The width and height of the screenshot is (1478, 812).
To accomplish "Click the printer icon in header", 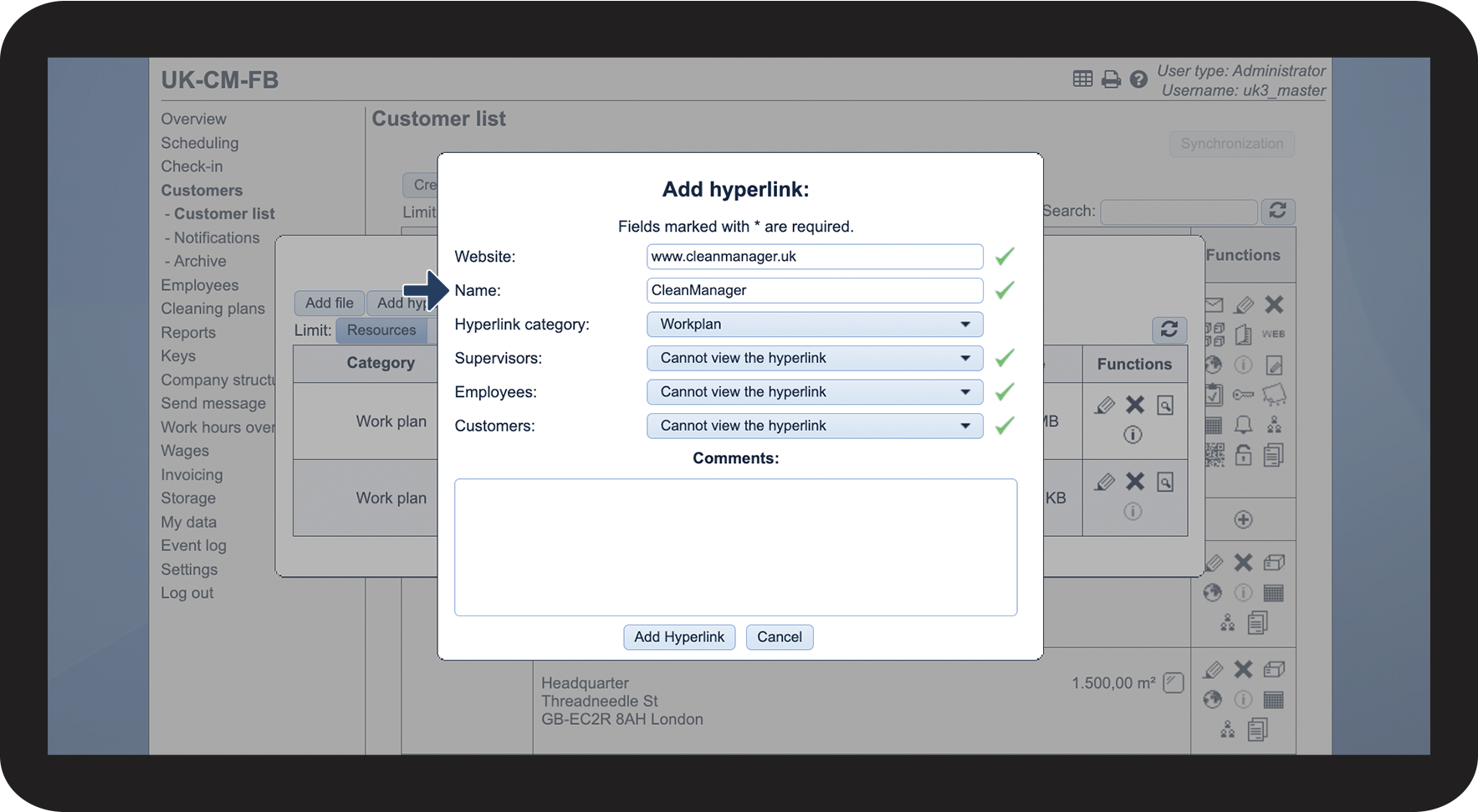I will (1111, 79).
